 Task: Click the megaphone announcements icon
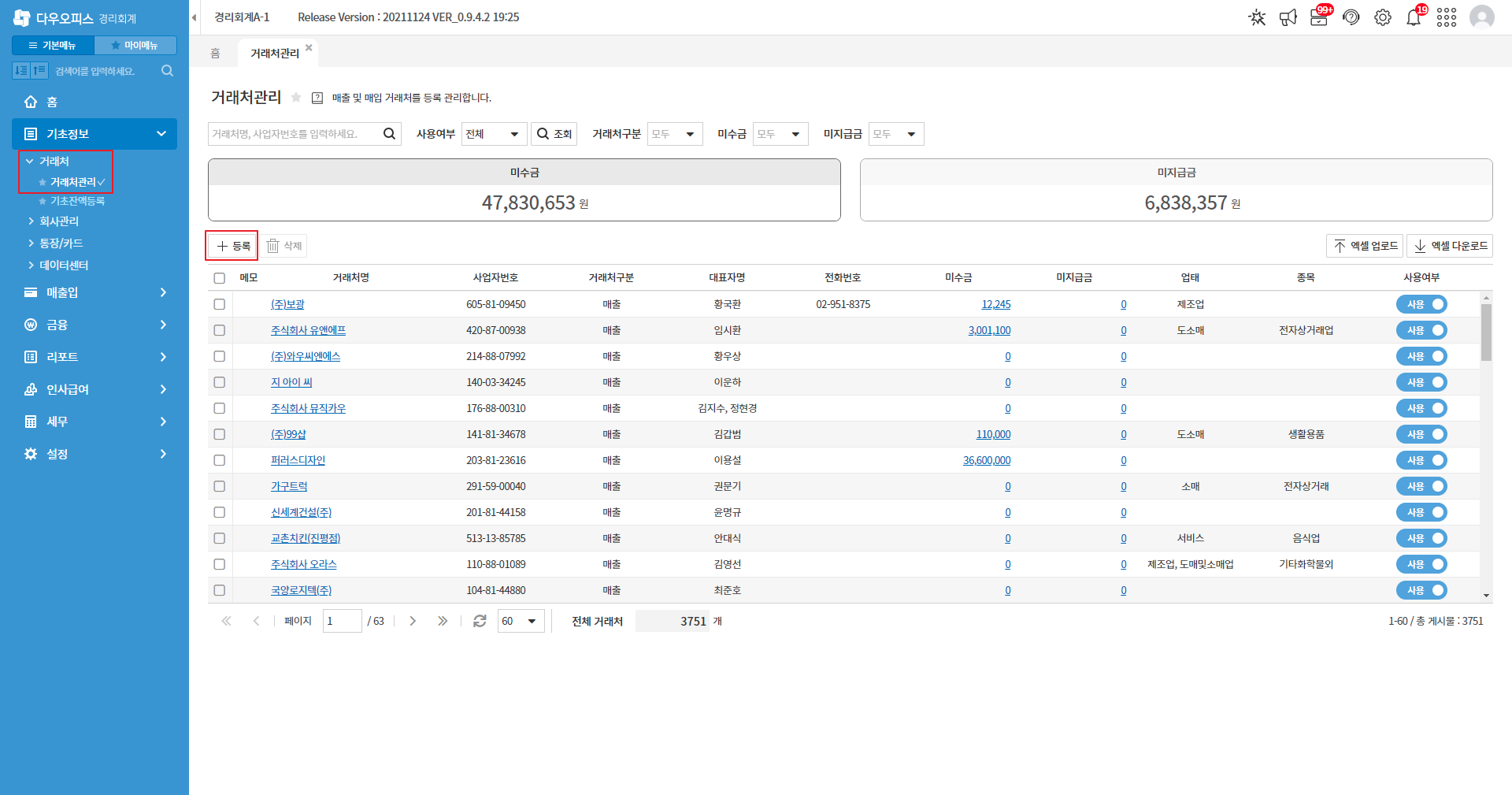[1288, 17]
